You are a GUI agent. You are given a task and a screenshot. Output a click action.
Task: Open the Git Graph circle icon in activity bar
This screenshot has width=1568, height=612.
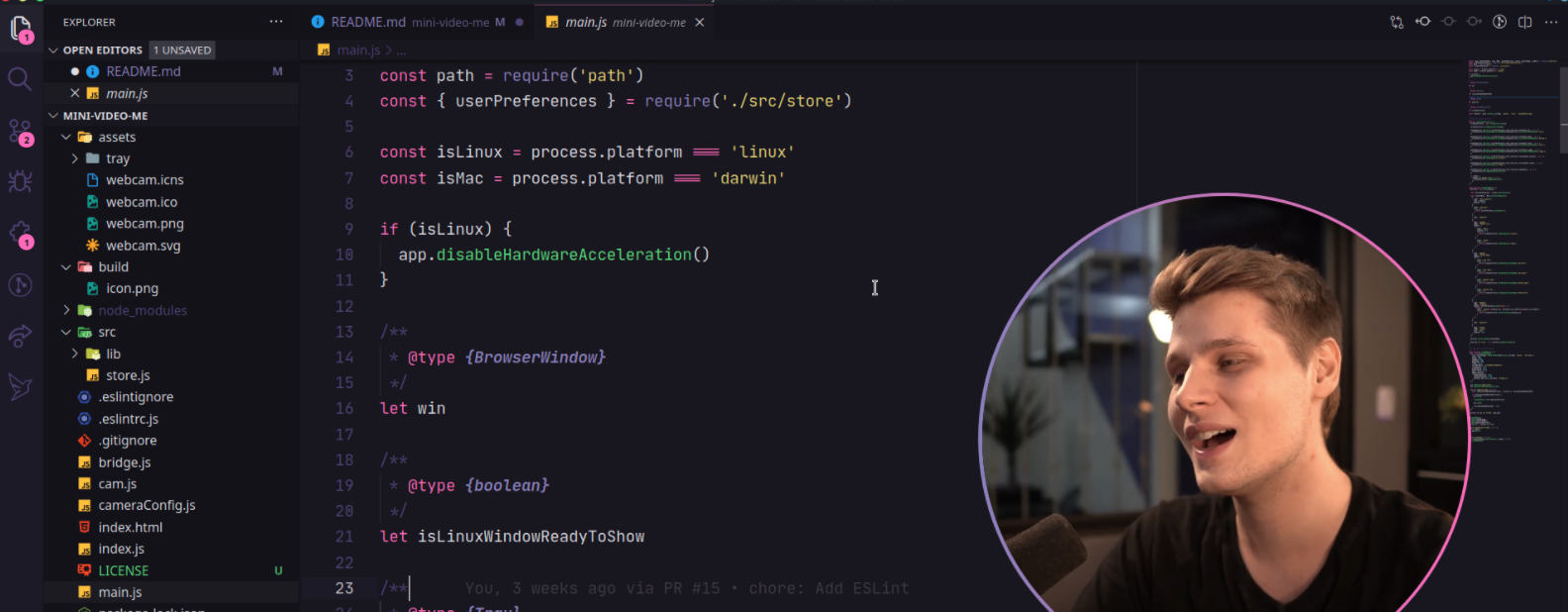tap(20, 285)
